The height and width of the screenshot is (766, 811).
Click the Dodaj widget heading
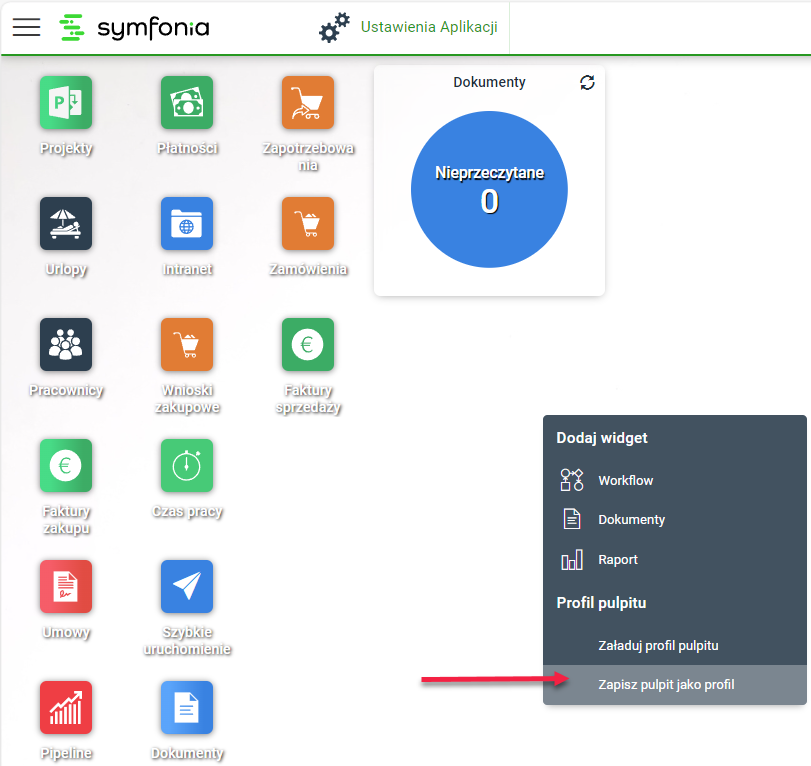point(602,438)
